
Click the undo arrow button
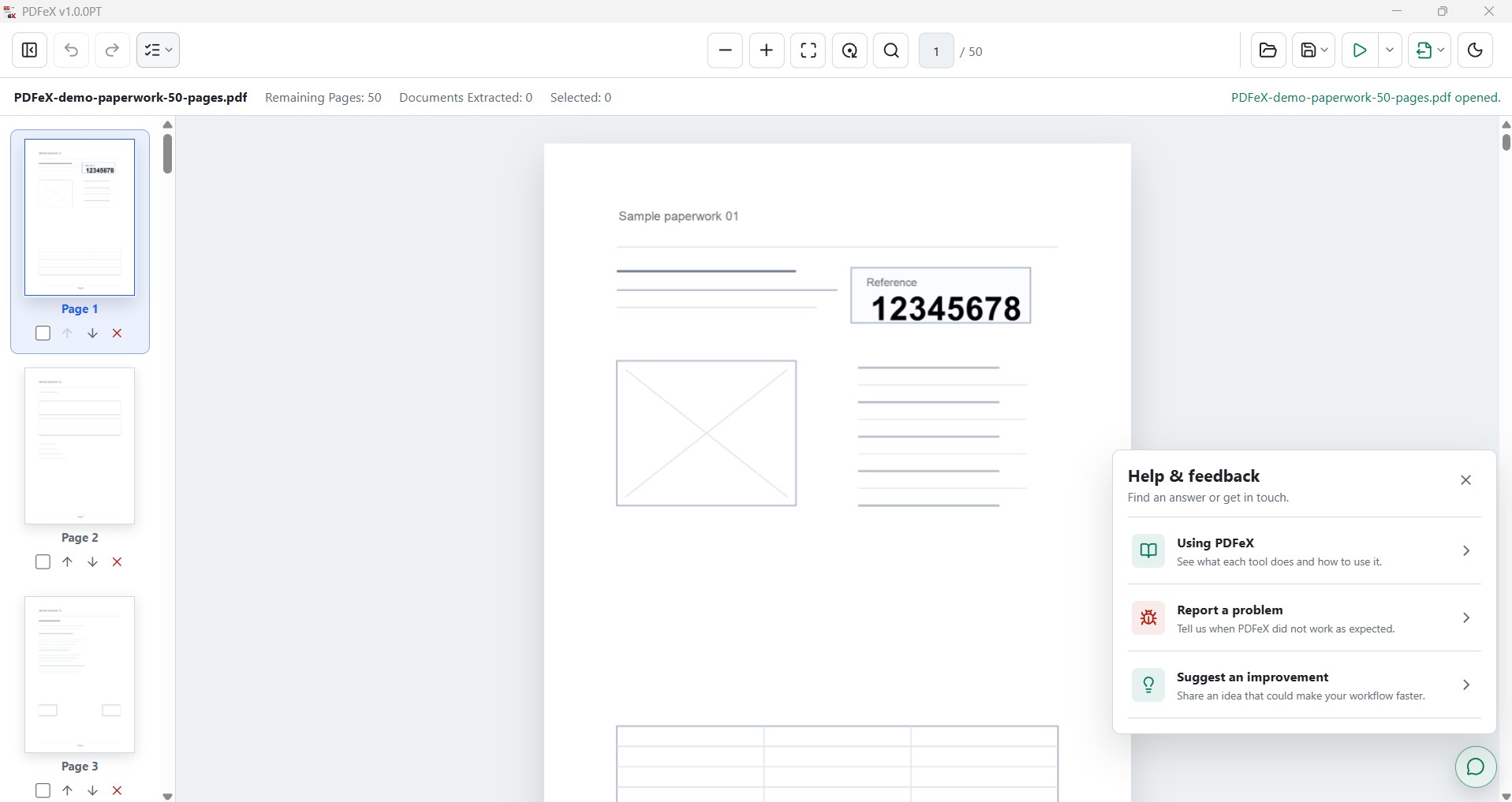[x=71, y=50]
